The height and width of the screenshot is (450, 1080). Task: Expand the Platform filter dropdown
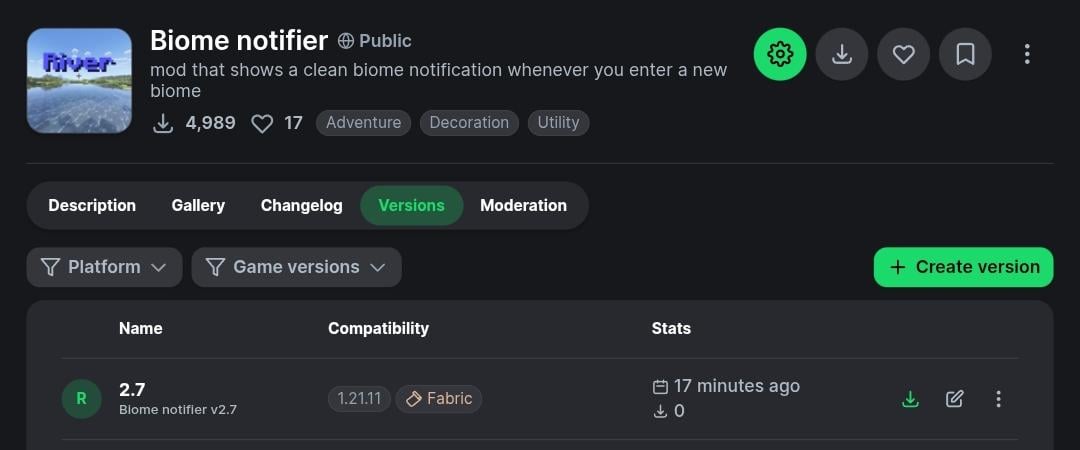click(104, 267)
